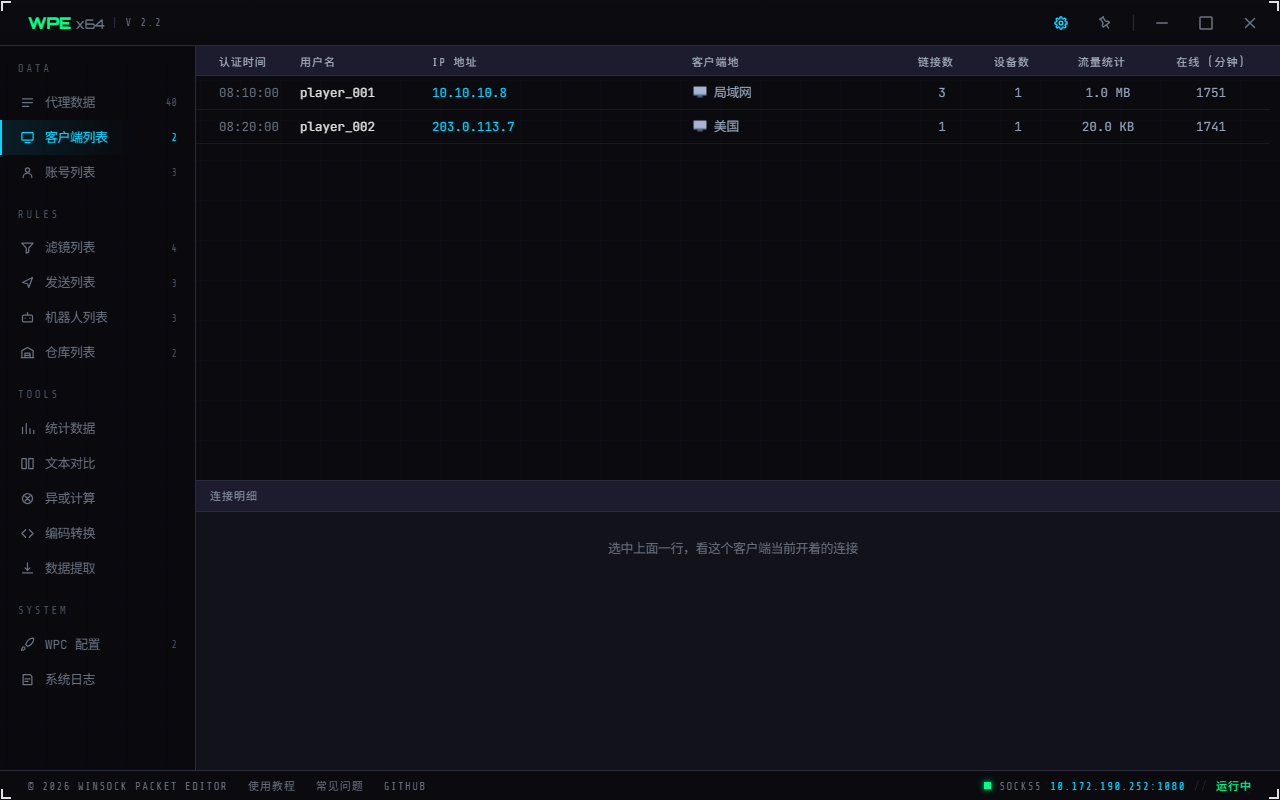Click the person icon for 账号列表

click(x=27, y=172)
